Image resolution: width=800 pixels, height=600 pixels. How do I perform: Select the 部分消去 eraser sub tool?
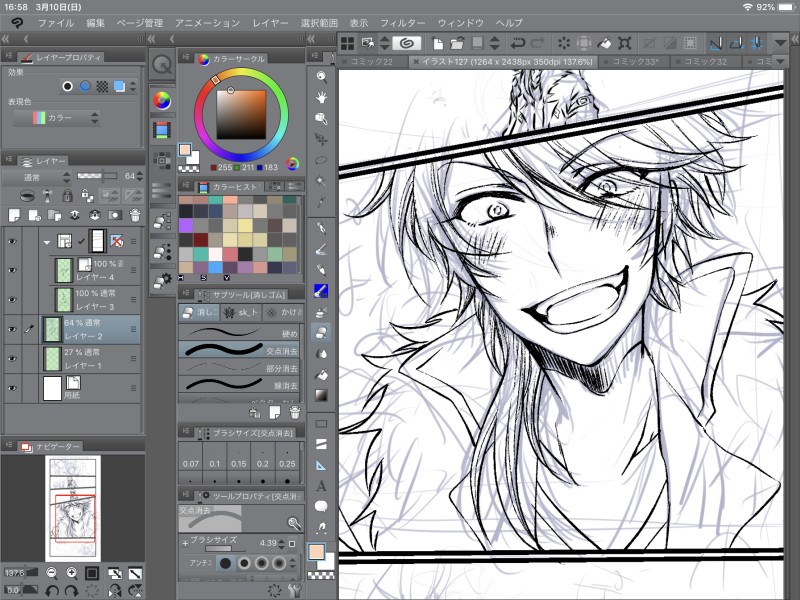tap(240, 366)
